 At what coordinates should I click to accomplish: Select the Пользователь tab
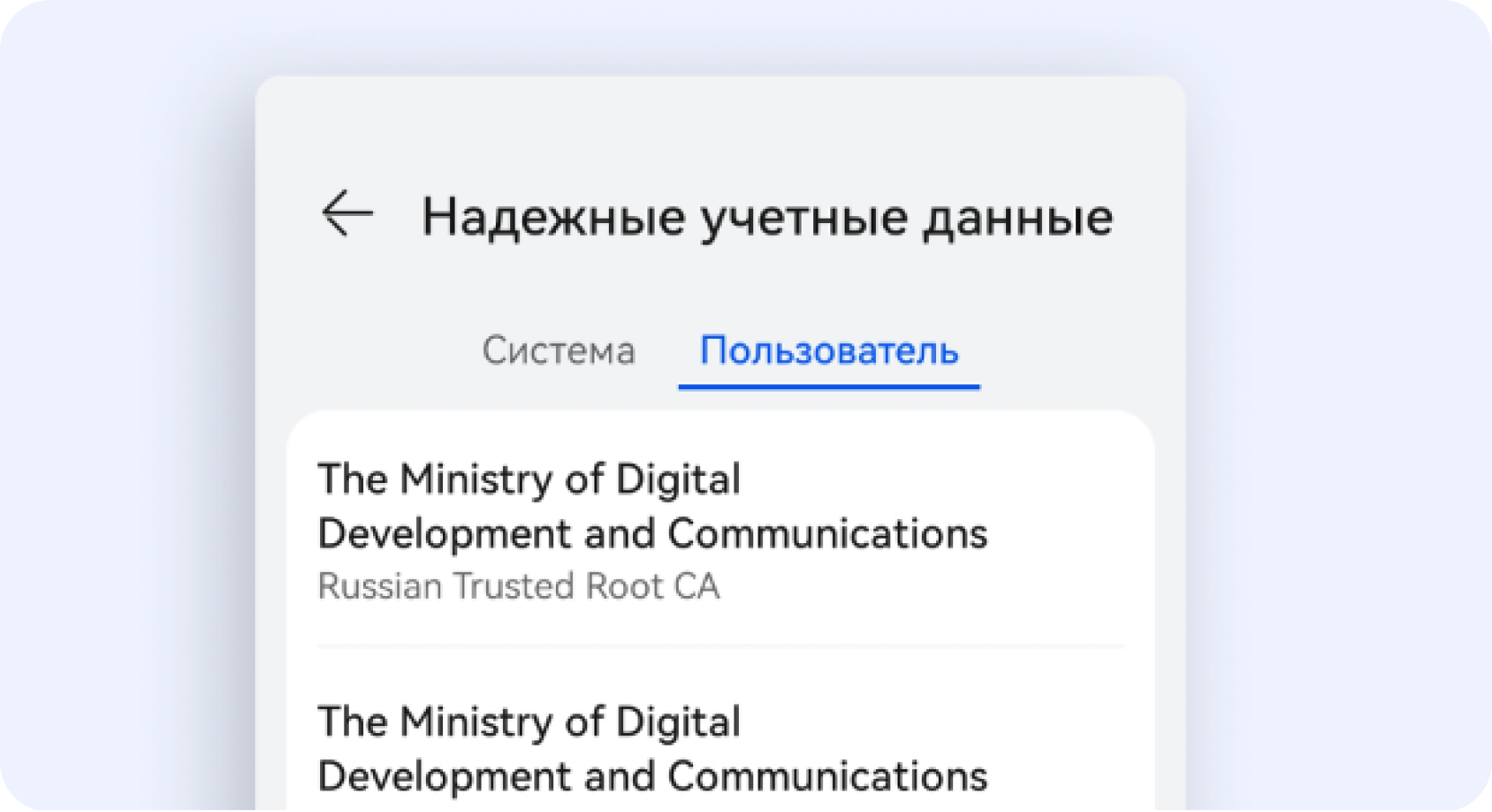click(x=829, y=350)
